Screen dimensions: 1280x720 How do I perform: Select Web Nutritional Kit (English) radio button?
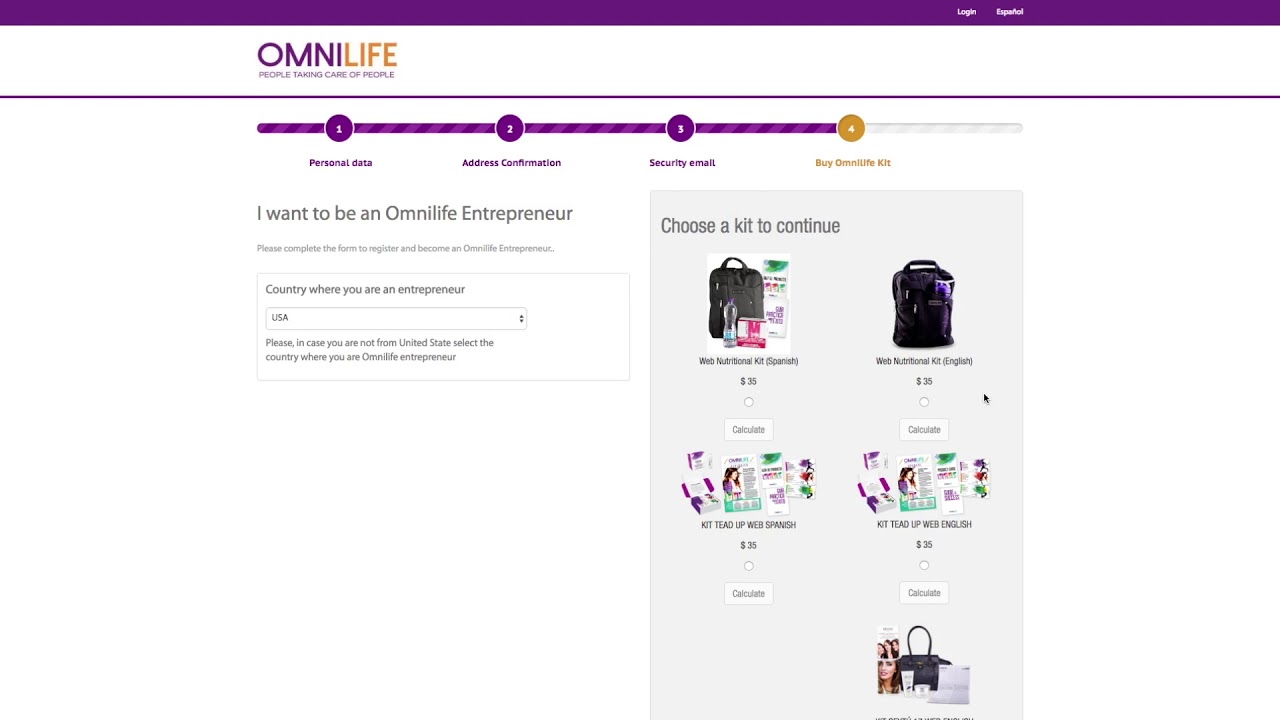tap(924, 402)
